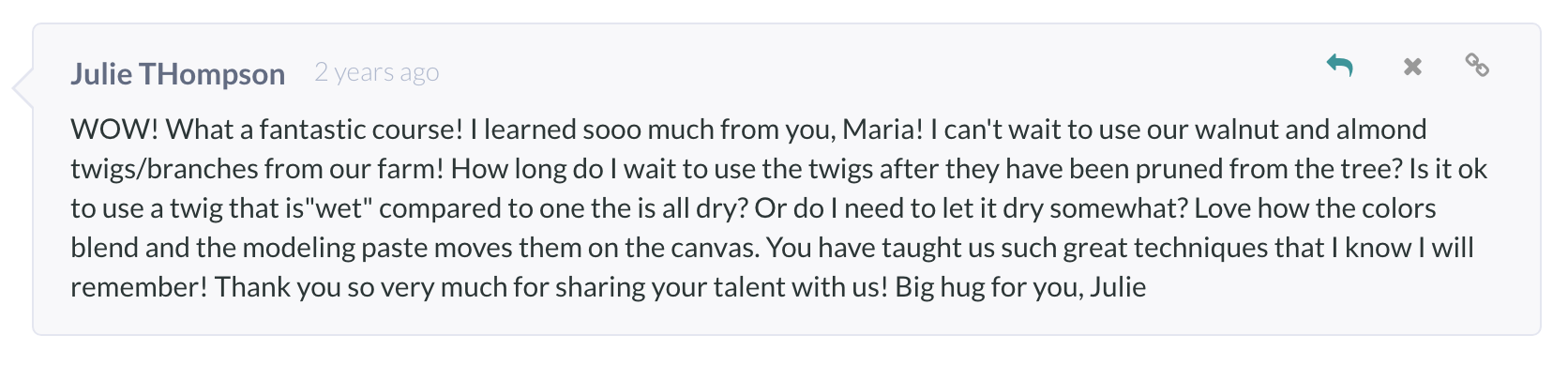Copy permalink using the chain link icon
The image size is (1568, 366).
[1477, 65]
